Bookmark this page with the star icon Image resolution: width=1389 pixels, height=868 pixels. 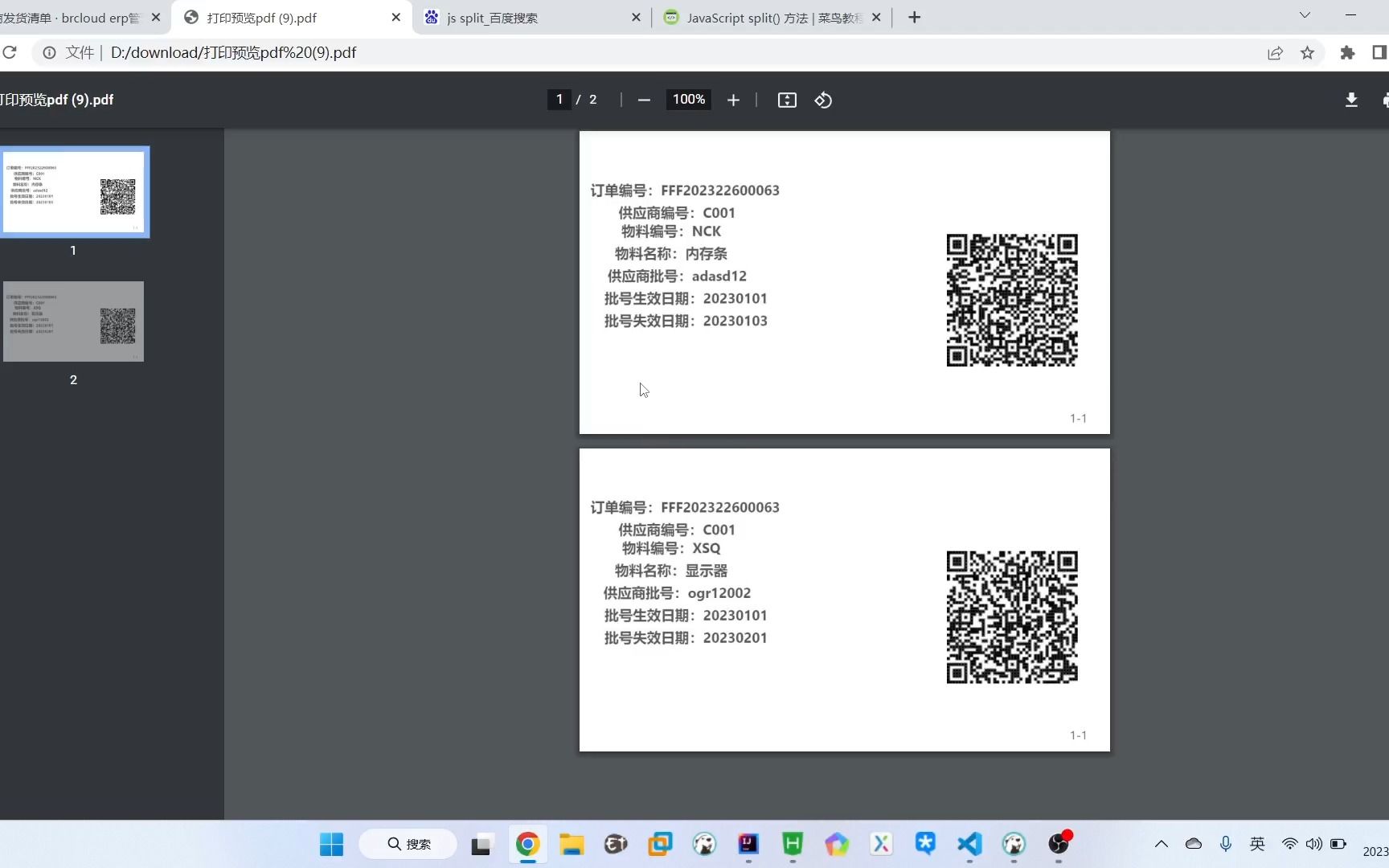click(1308, 52)
